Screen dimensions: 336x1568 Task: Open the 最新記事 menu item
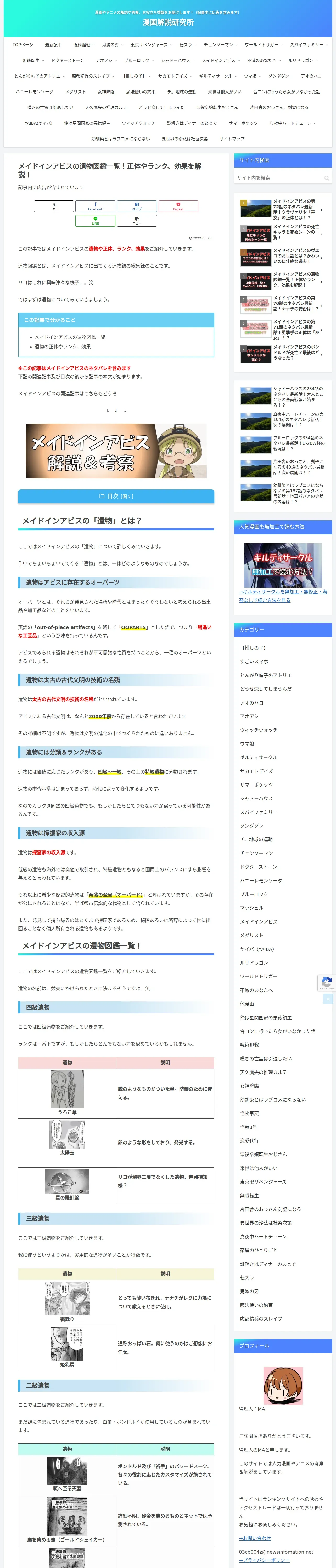[x=53, y=44]
